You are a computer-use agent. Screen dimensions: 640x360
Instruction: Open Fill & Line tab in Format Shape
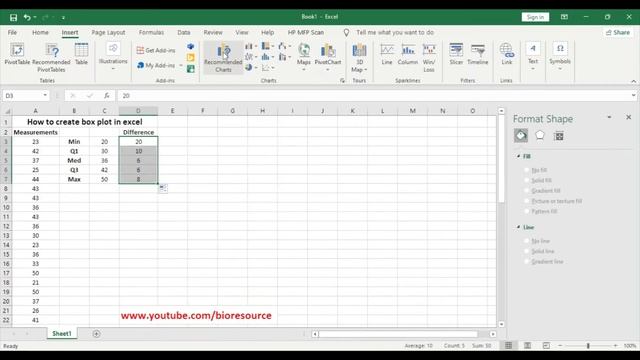coord(521,136)
